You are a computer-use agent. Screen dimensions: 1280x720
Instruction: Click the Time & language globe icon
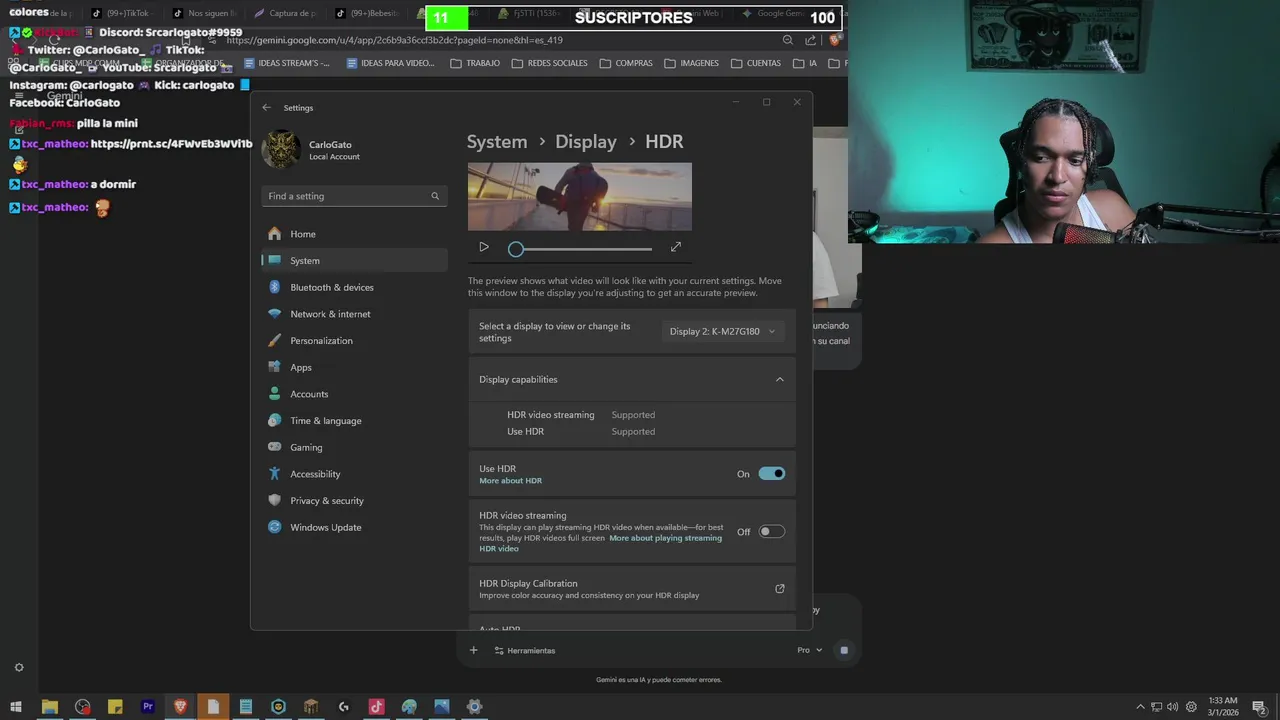click(x=275, y=421)
